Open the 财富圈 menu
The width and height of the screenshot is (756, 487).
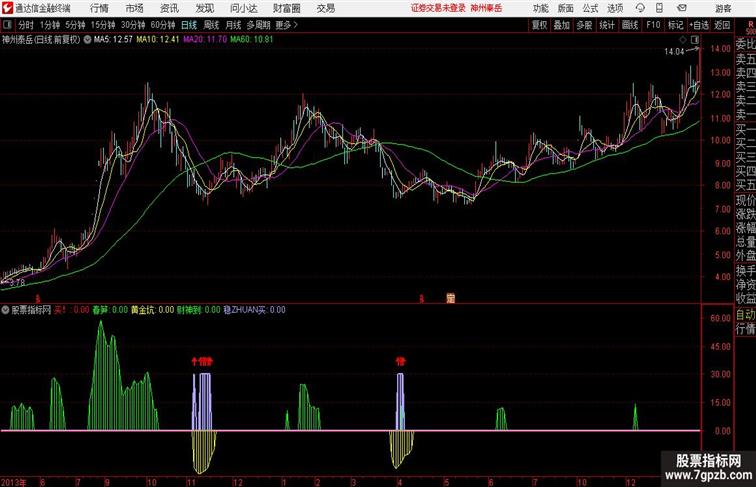tap(286, 8)
